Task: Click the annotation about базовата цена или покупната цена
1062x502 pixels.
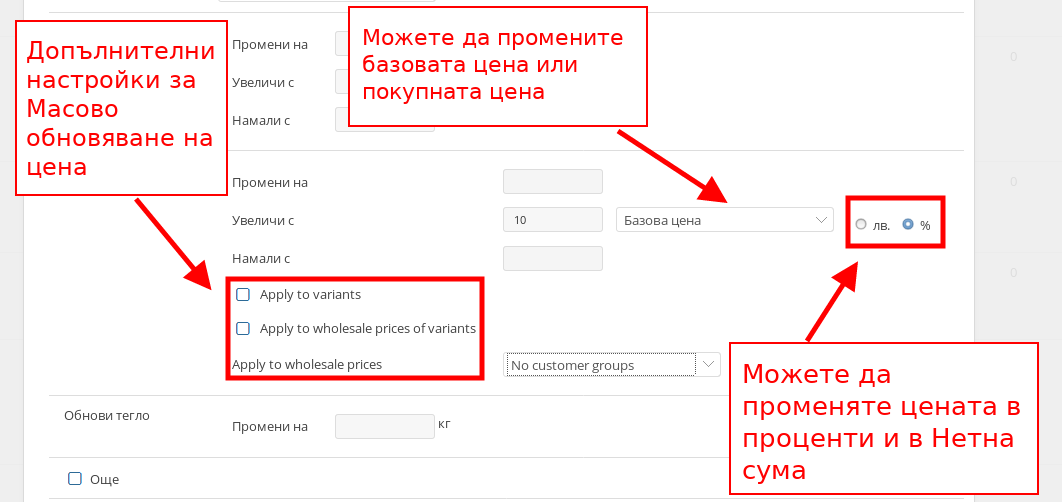Action: [x=496, y=65]
